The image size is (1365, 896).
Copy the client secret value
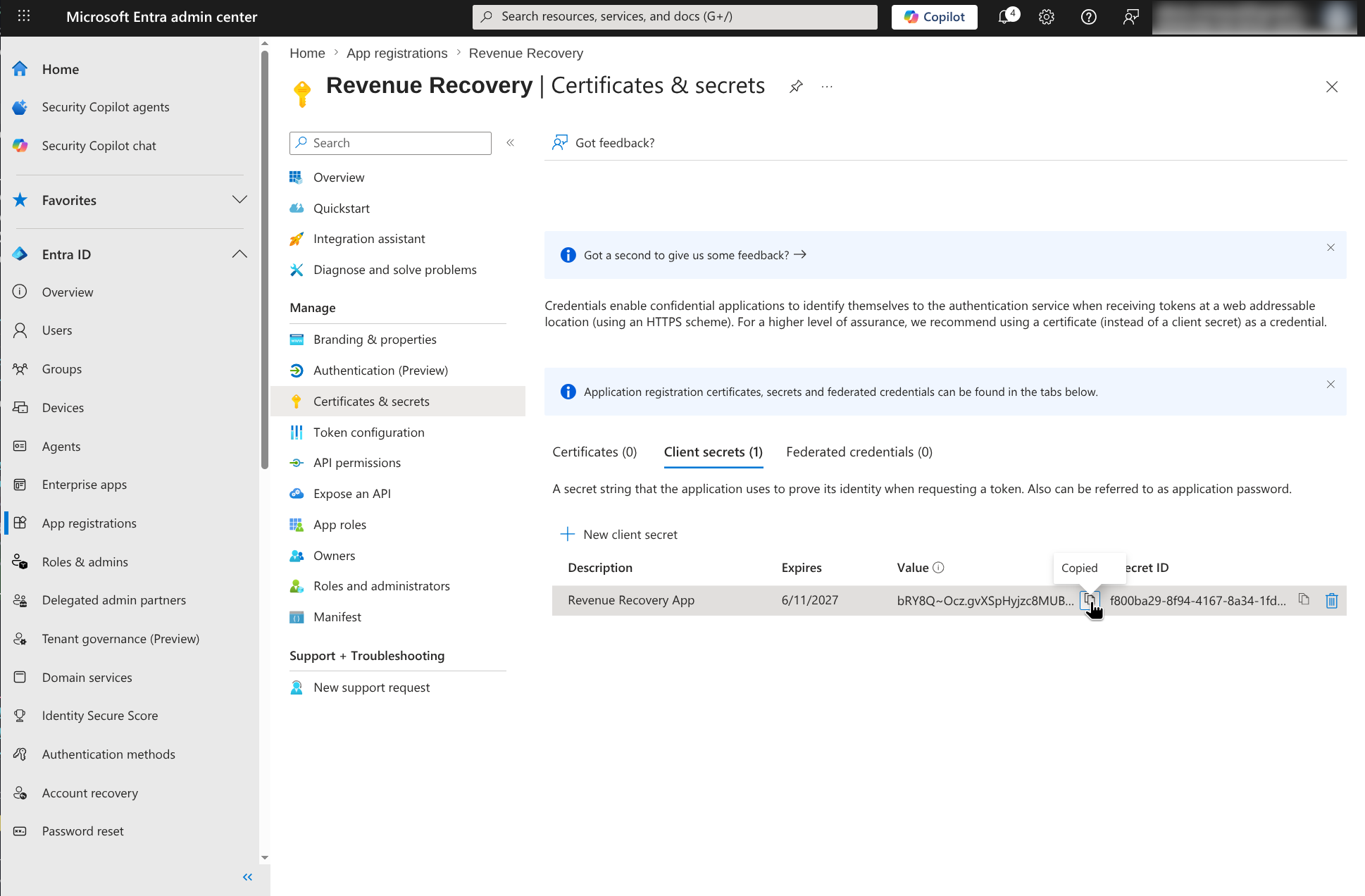point(1090,600)
